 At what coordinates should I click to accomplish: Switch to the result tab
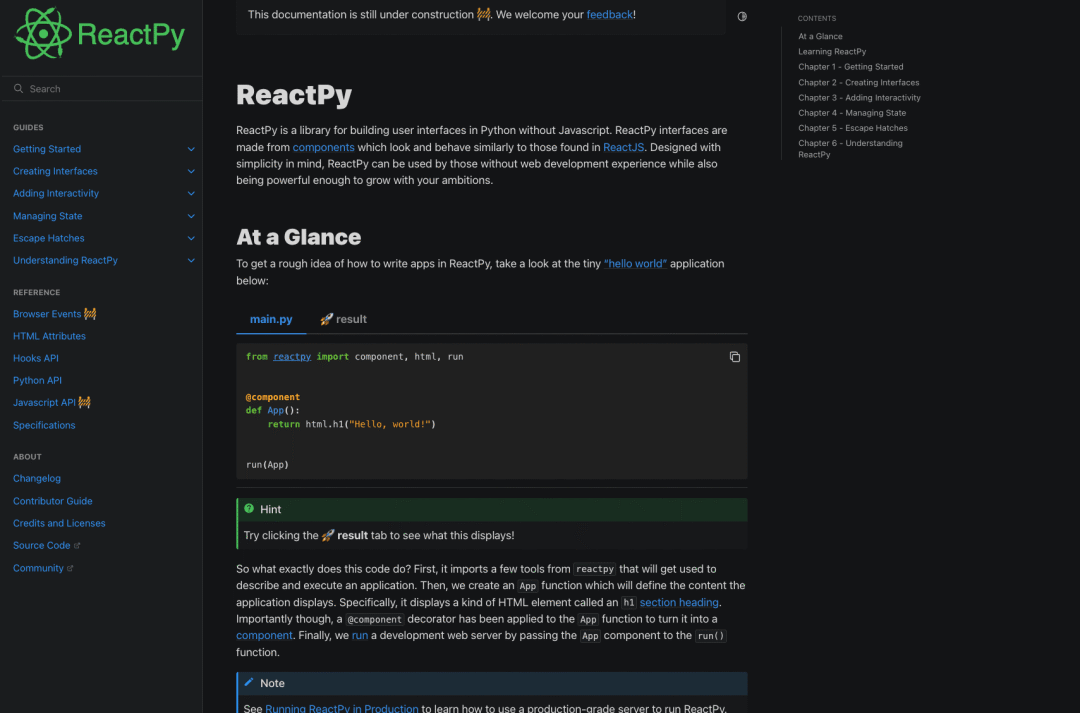coord(343,319)
